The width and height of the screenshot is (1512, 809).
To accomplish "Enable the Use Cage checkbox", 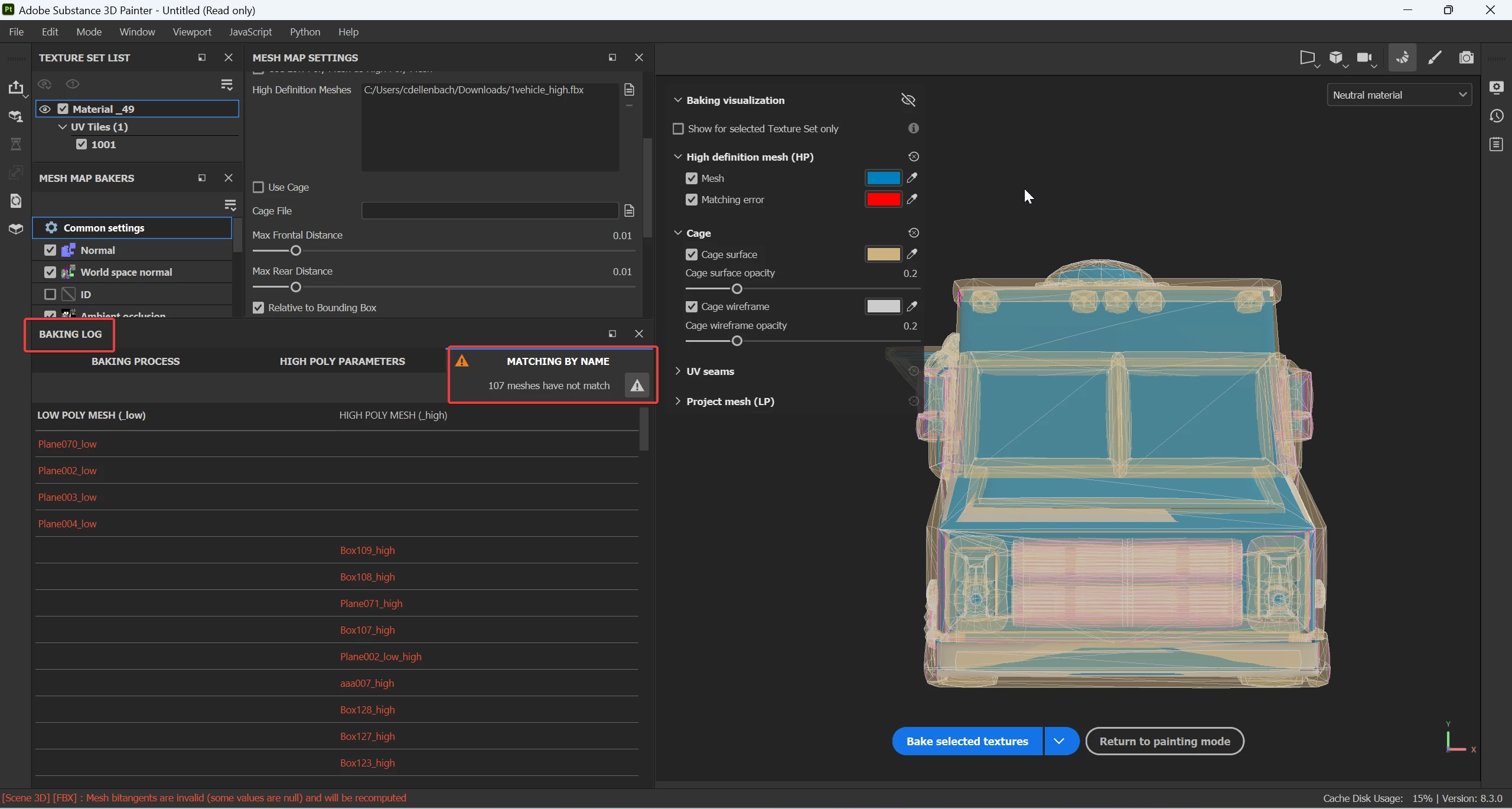I will click(x=258, y=187).
